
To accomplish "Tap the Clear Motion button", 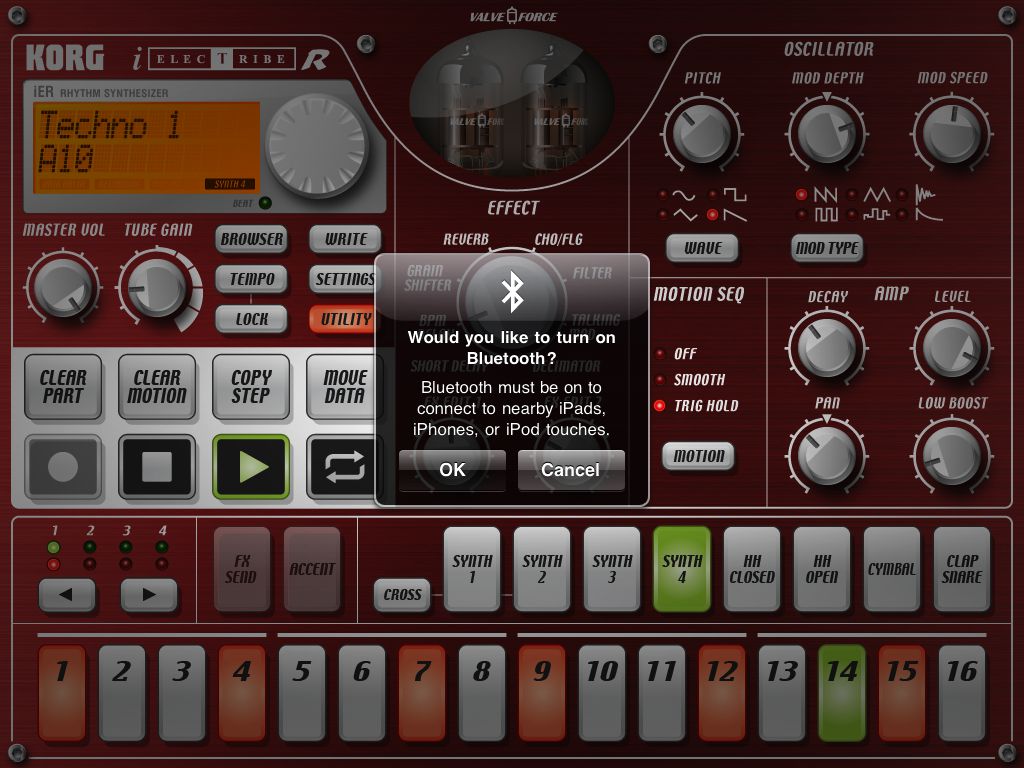I will pyautogui.click(x=157, y=387).
